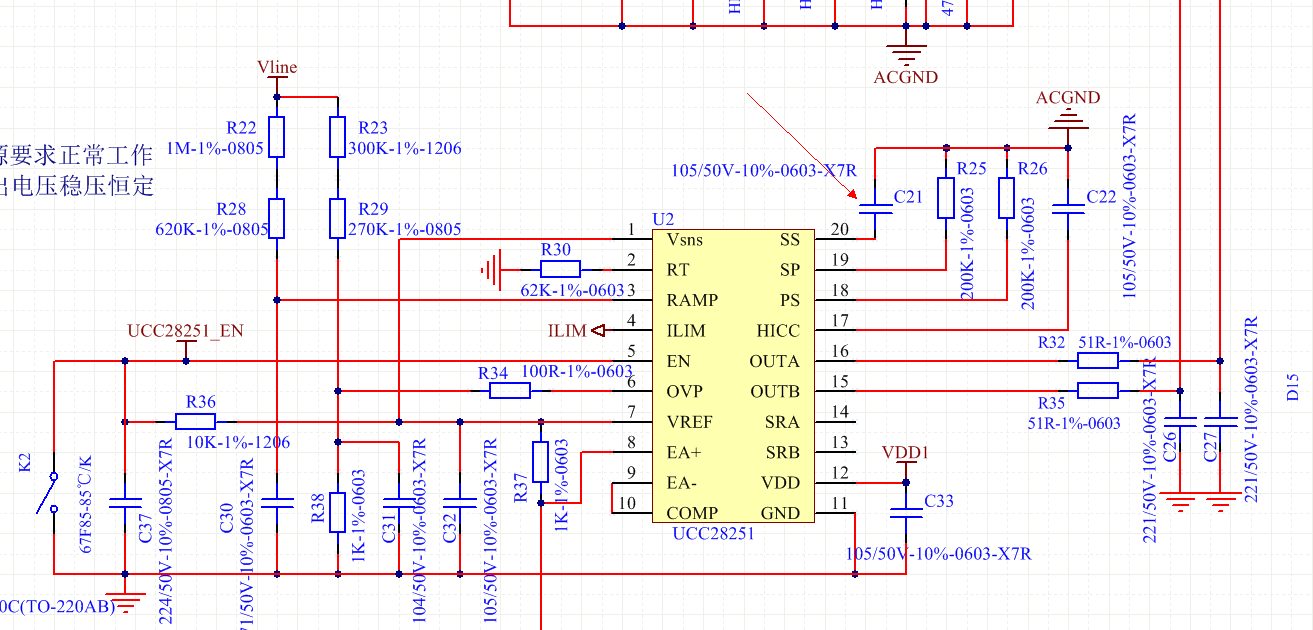Click the EA+ pin name on U2

683,452
